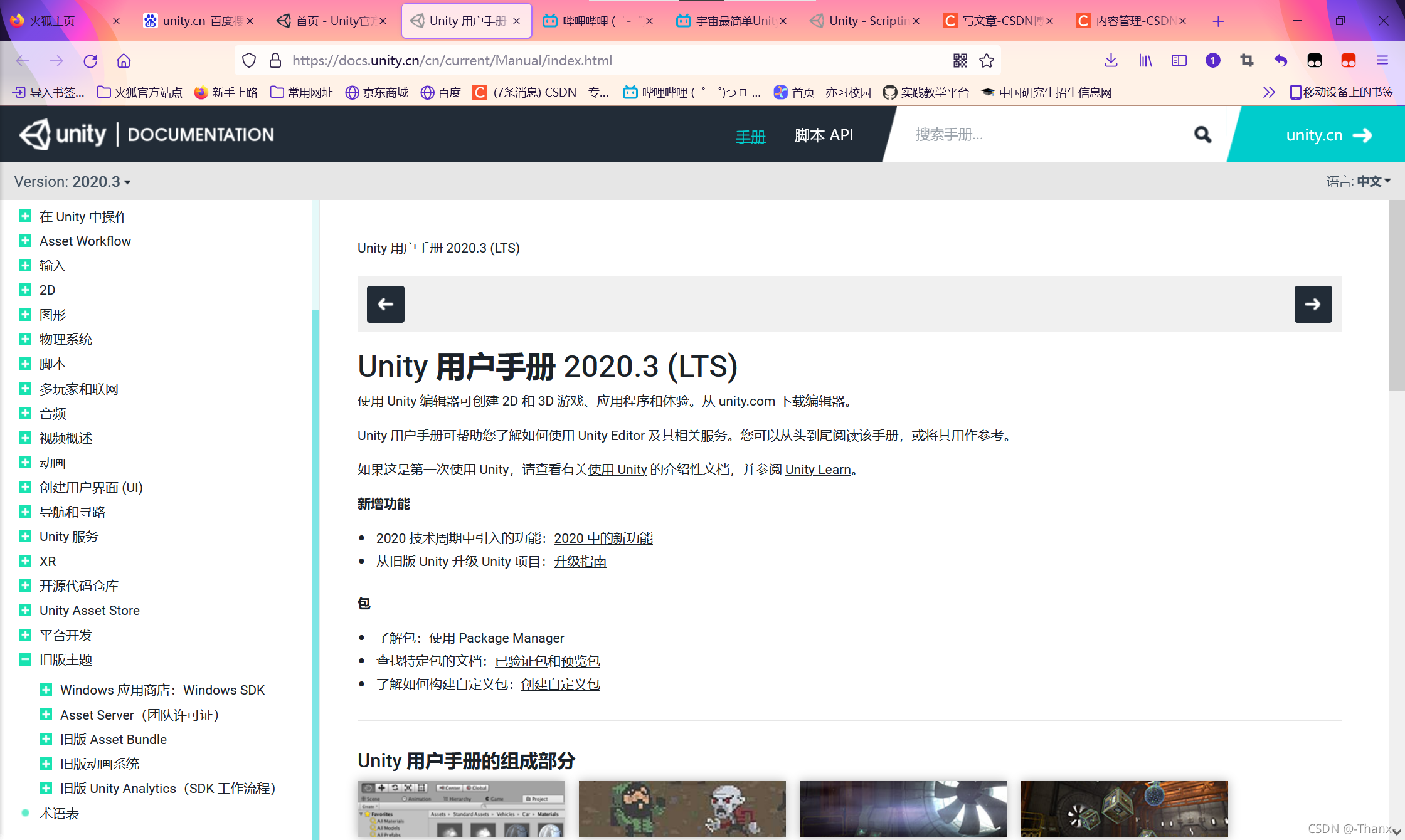Click the blue undo arrow toolbar icon
The image size is (1405, 840).
pyautogui.click(x=1281, y=61)
